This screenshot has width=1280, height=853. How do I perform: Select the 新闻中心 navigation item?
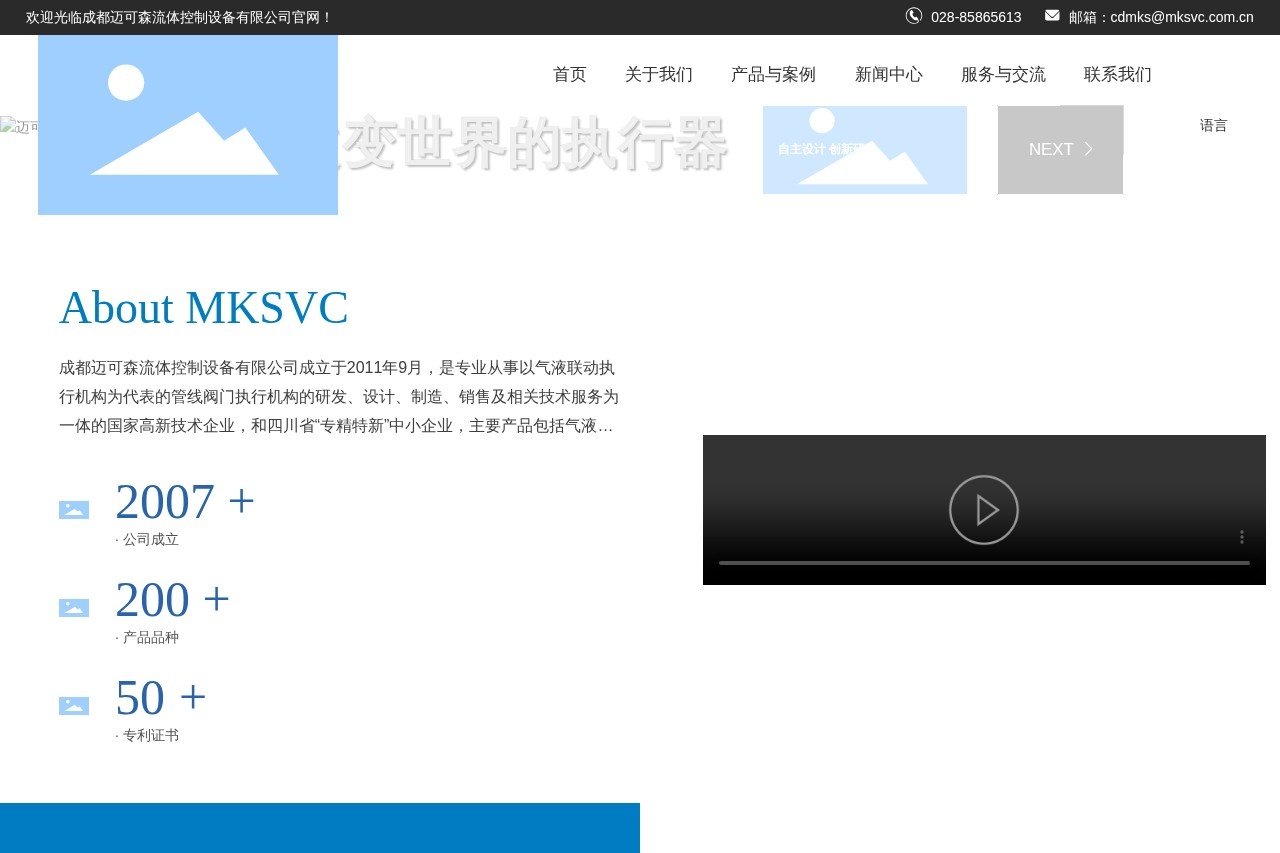pyautogui.click(x=888, y=75)
